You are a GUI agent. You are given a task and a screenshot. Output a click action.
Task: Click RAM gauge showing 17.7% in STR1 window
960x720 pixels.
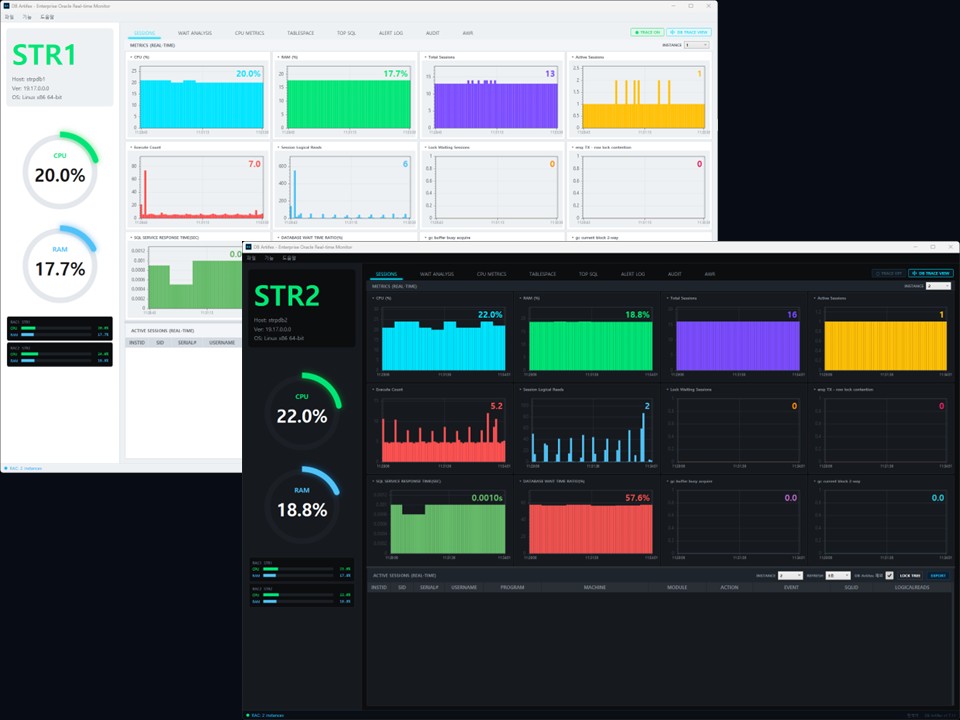click(60, 263)
